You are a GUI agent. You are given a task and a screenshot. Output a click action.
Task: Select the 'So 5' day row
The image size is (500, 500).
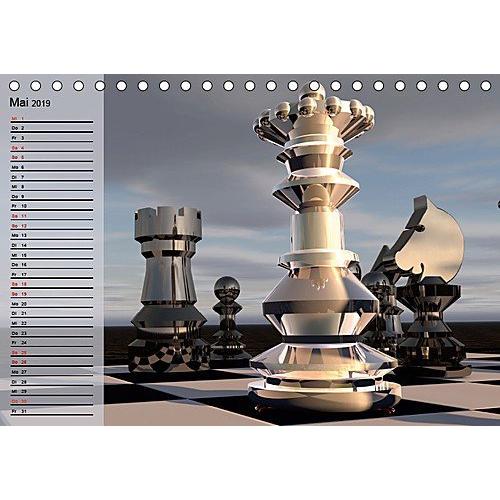pyautogui.click(x=52, y=158)
